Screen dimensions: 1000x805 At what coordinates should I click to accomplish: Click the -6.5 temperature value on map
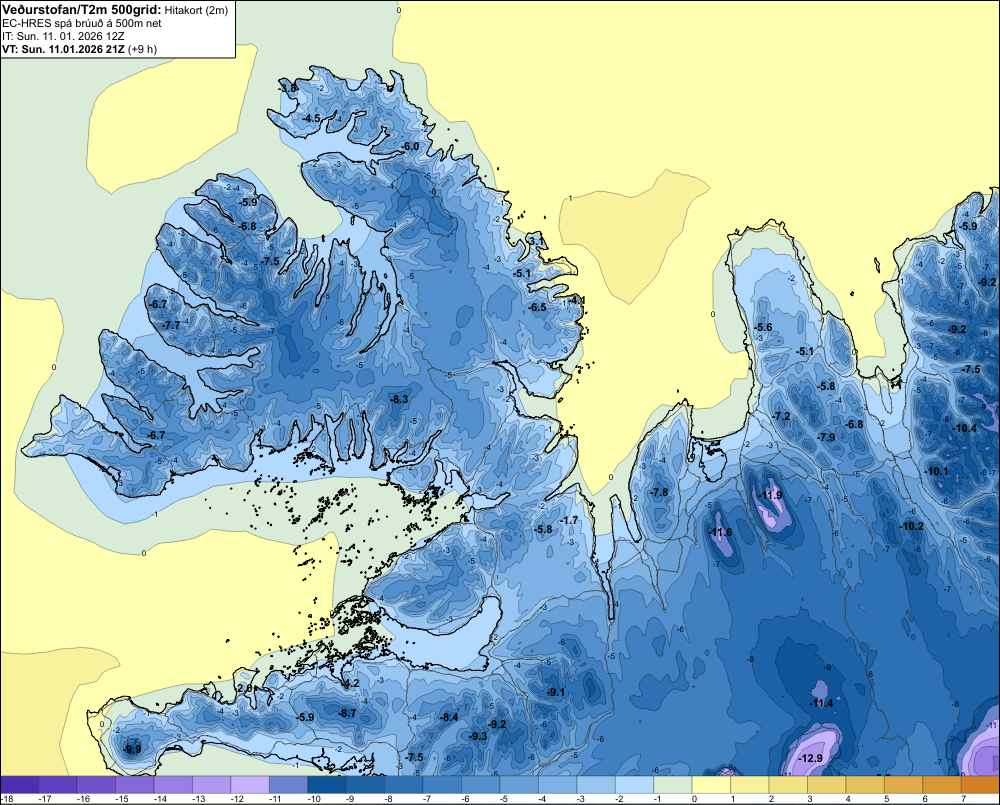538,307
